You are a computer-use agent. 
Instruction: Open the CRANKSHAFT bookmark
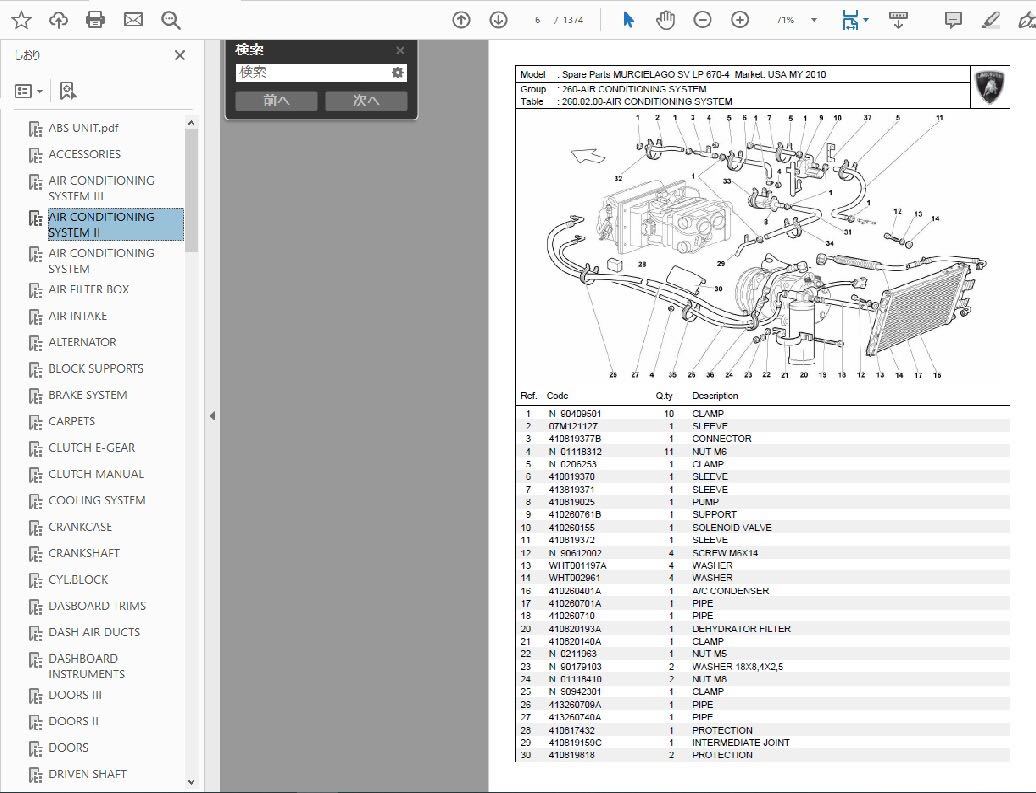[84, 553]
